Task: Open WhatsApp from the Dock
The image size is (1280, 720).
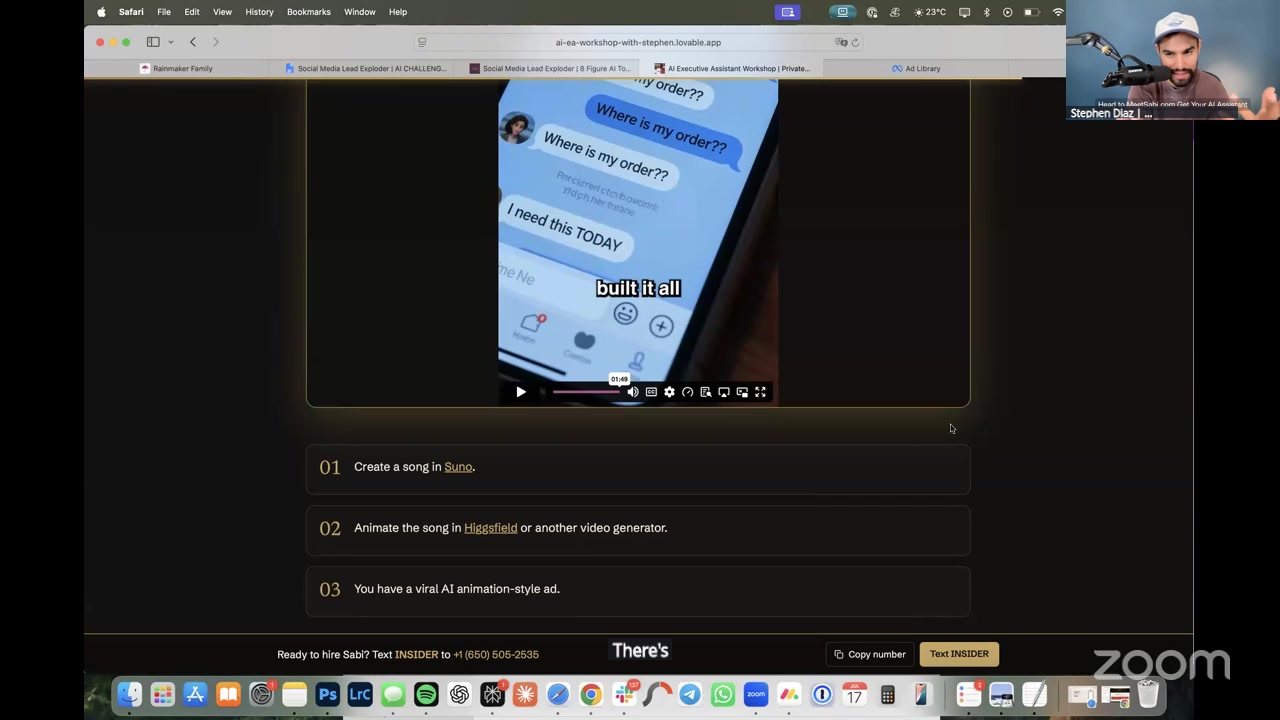Action: tap(723, 694)
